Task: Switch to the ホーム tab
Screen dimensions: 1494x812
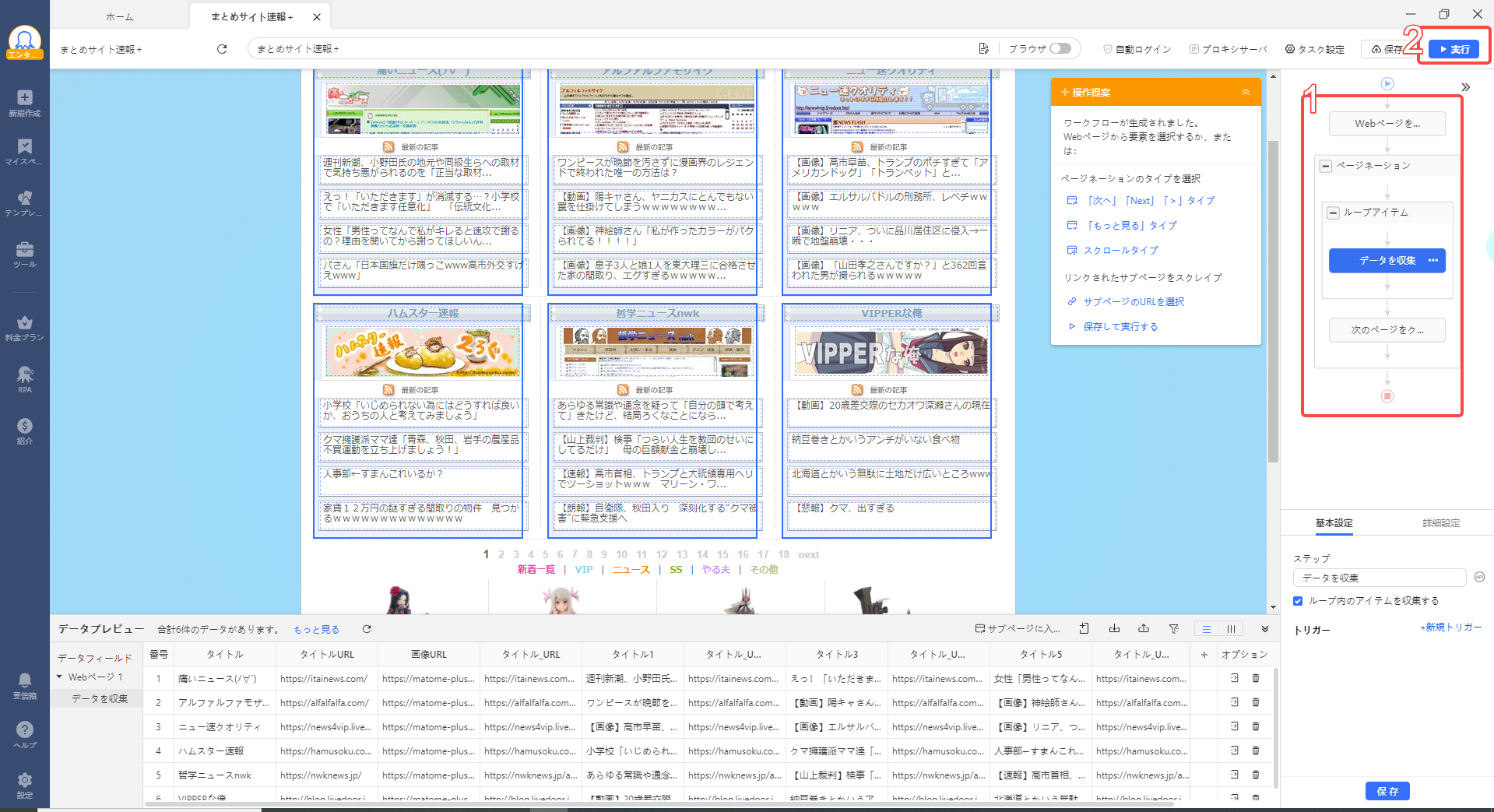Action: tap(120, 16)
